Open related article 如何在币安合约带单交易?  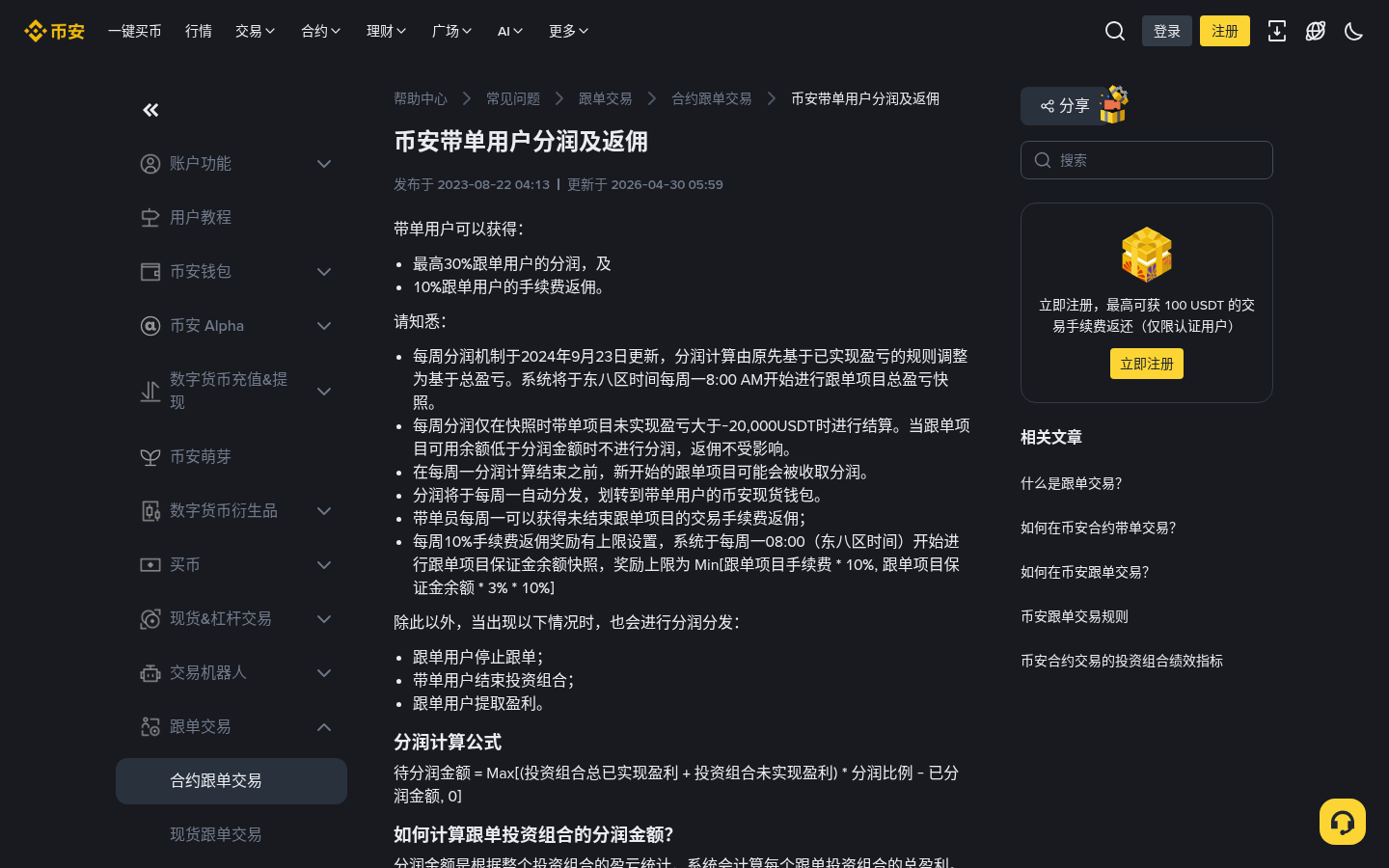tap(1099, 528)
